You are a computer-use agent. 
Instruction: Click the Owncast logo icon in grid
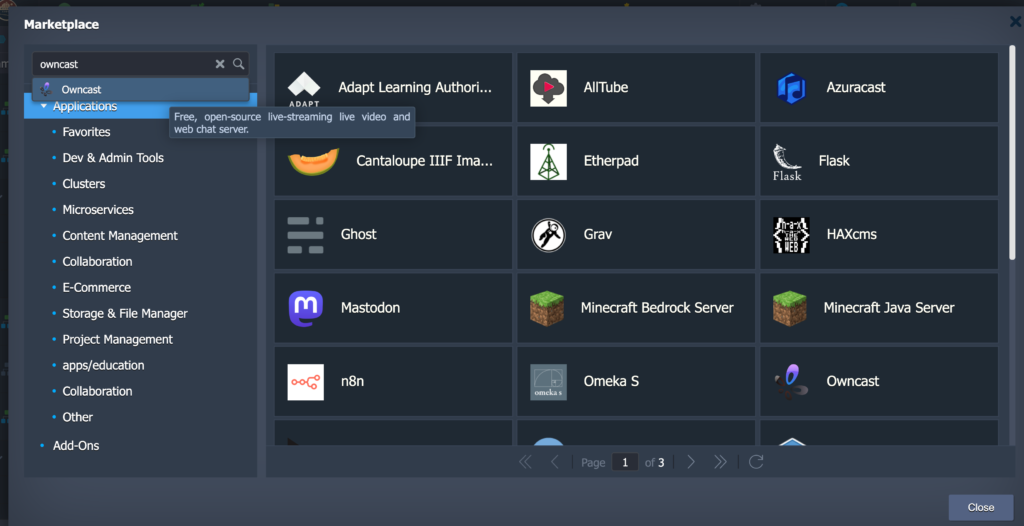(x=792, y=382)
